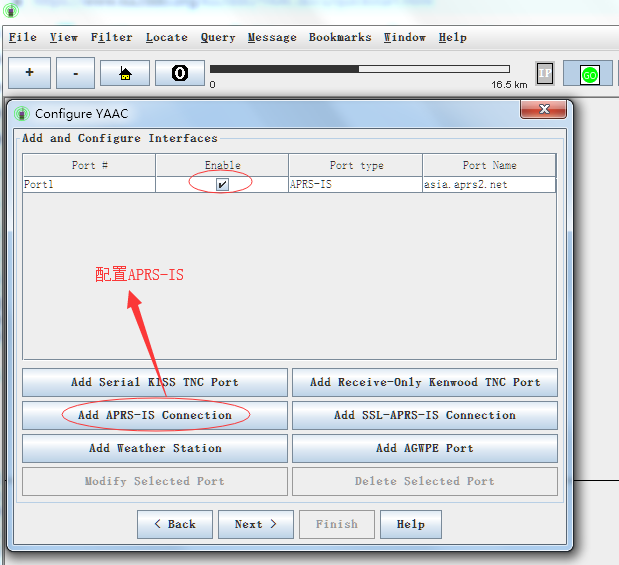Click Add APRS-IS Connection button
This screenshot has width=619, height=565.
point(155,415)
